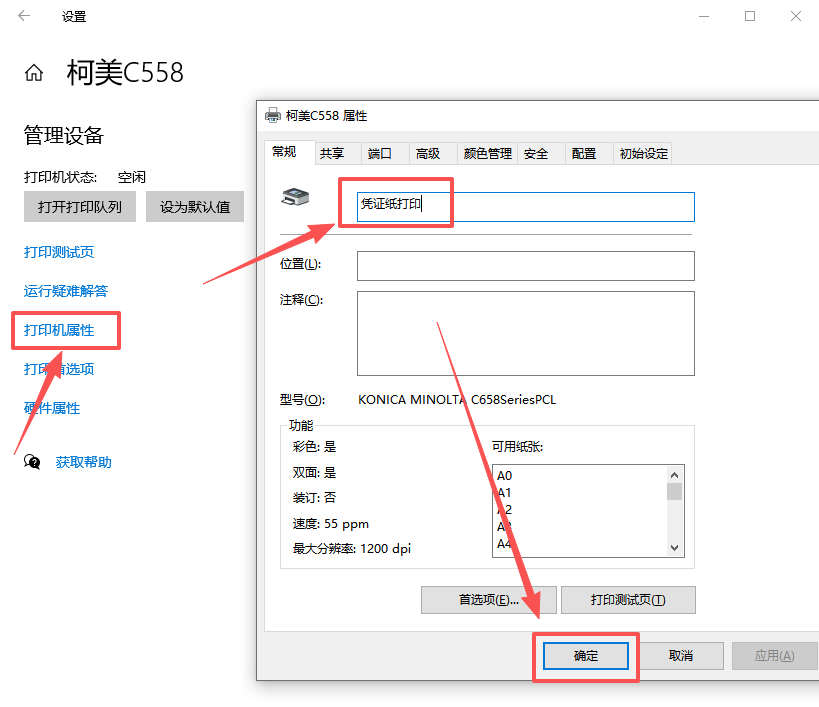Select A4 in available paper list
Screen dimensions: 819x707
coord(505,544)
